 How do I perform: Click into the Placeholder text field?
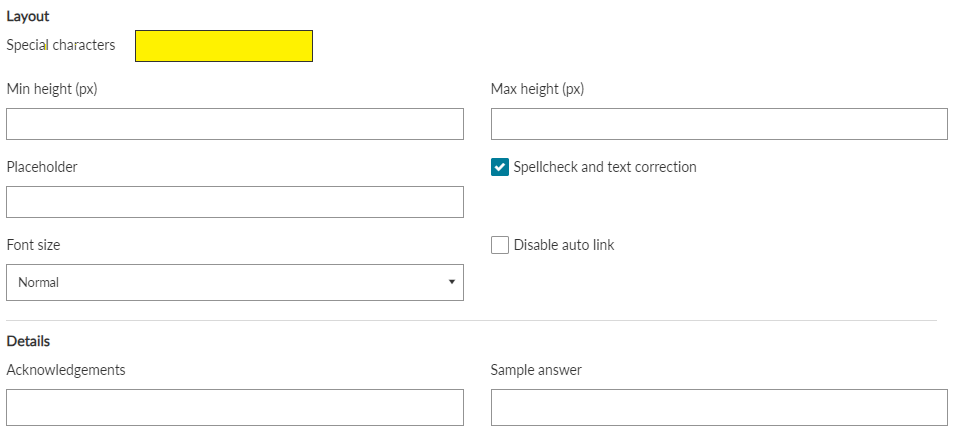point(235,202)
